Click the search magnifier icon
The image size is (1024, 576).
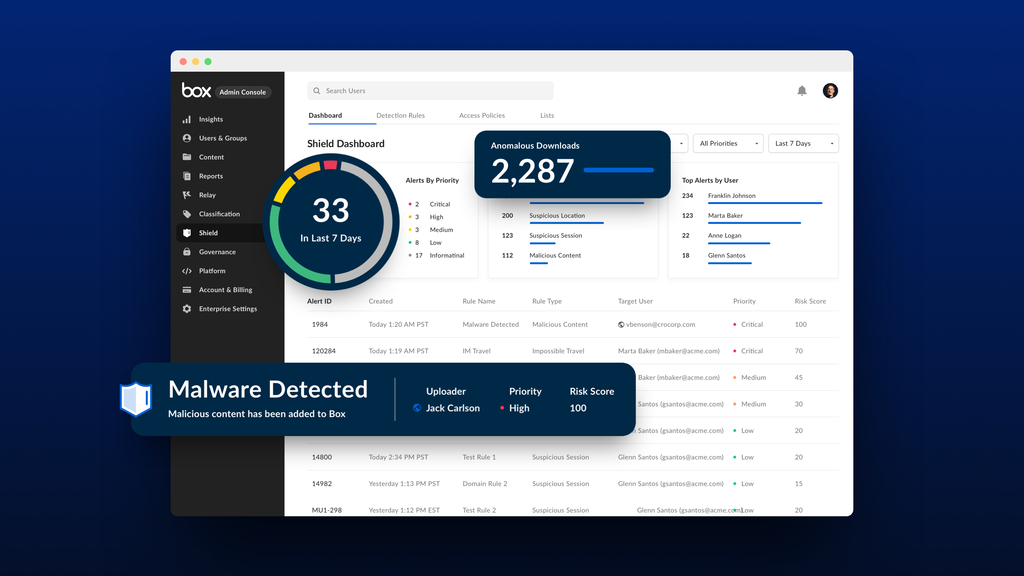coord(317,91)
